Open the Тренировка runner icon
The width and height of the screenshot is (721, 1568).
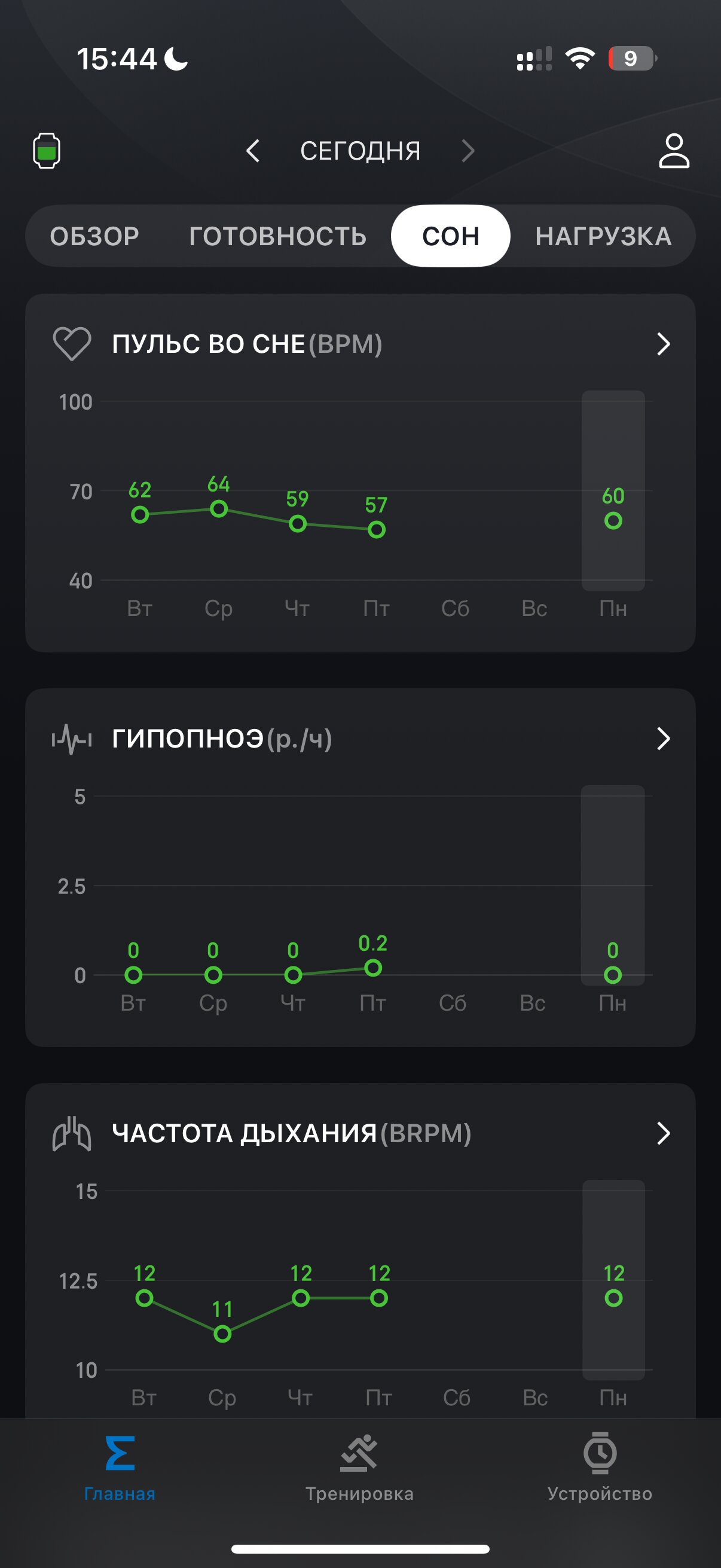[x=359, y=1454]
